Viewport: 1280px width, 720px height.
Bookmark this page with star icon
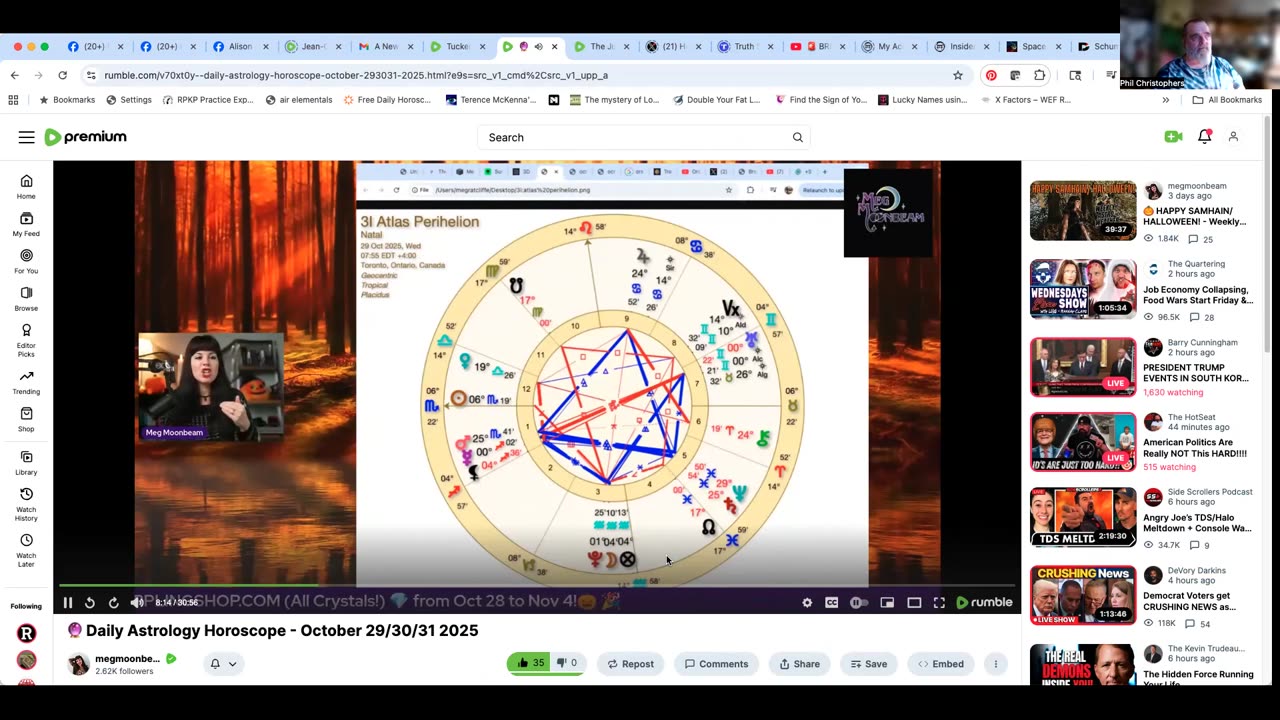957,75
